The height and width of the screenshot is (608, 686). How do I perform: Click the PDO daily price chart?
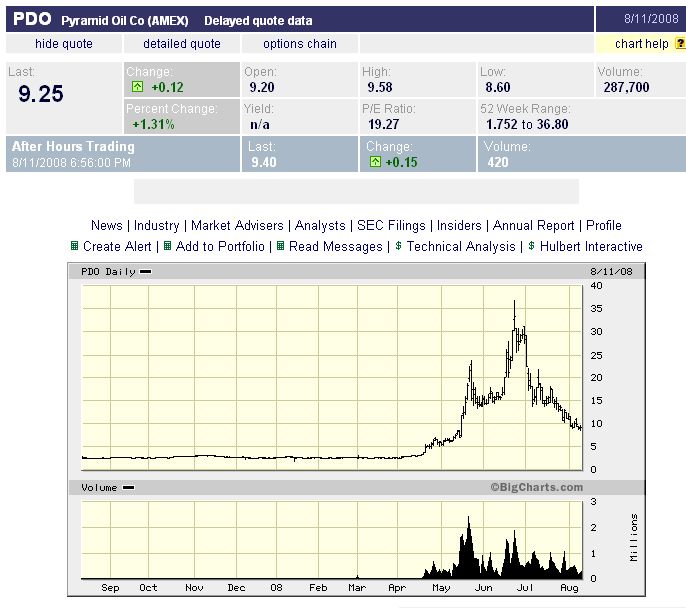pyautogui.click(x=332, y=378)
